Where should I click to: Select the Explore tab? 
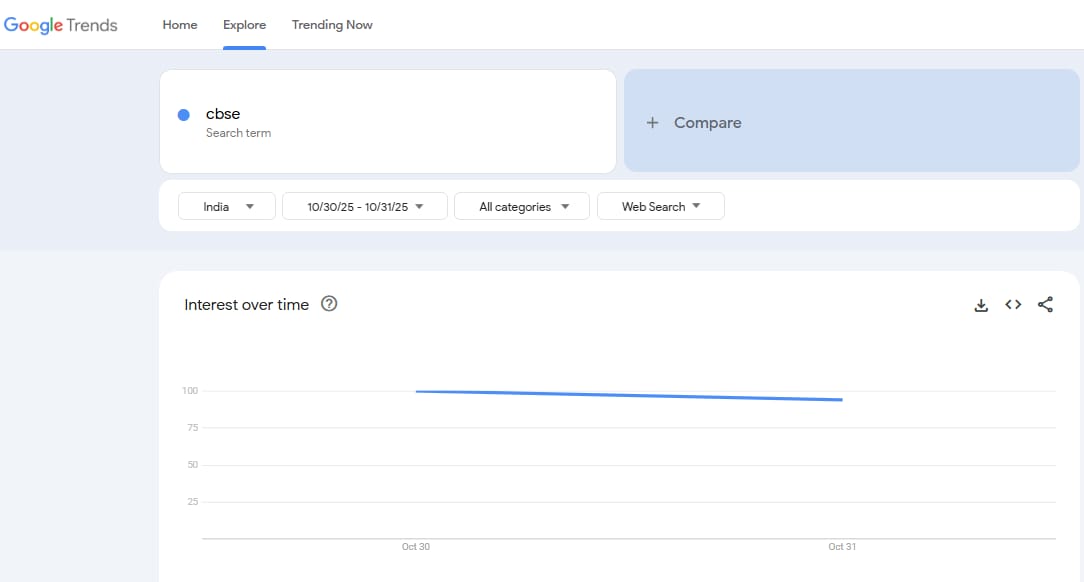coord(244,25)
